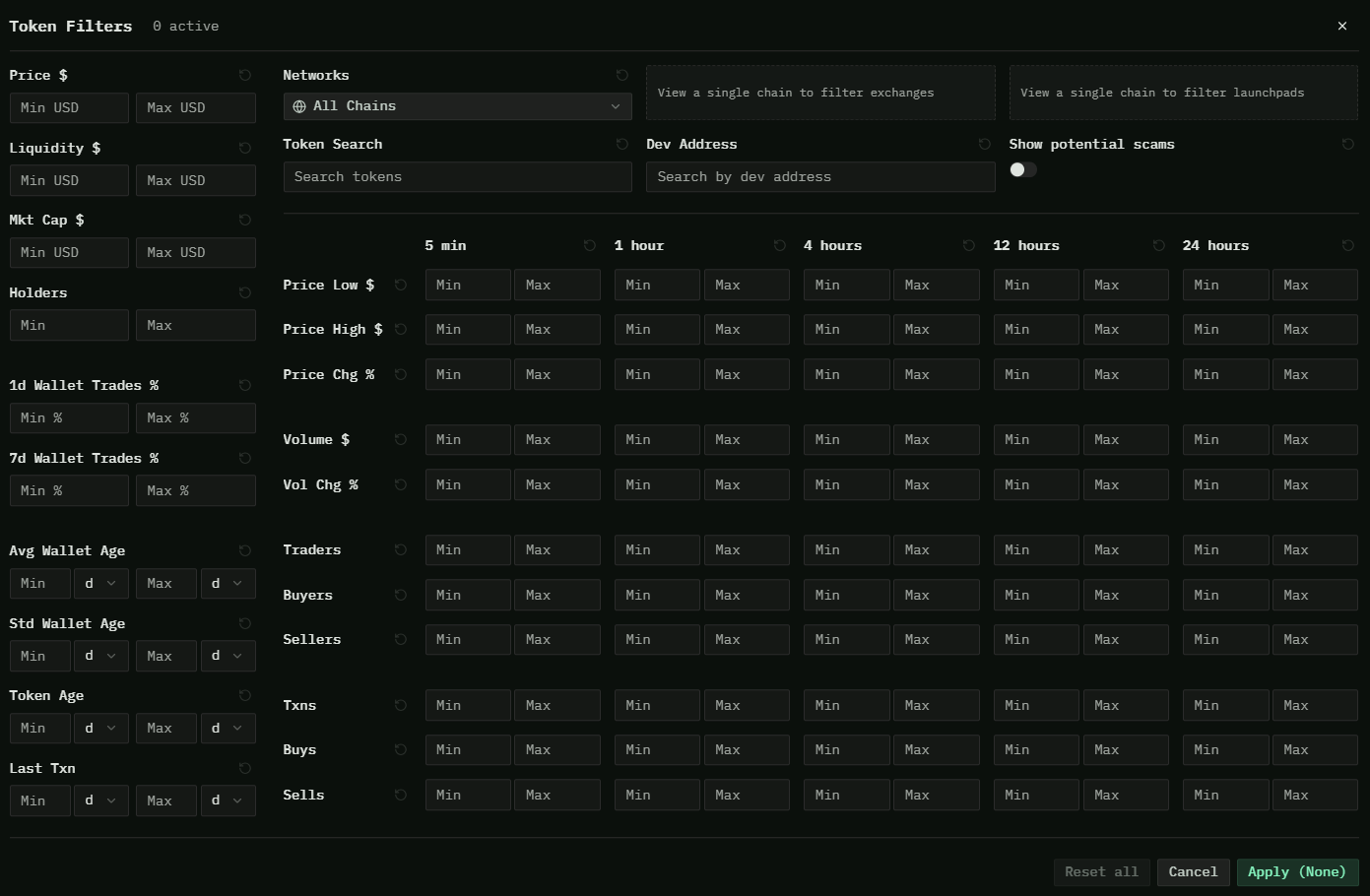
Task: Click the Apply (None) button
Action: 1296,872
